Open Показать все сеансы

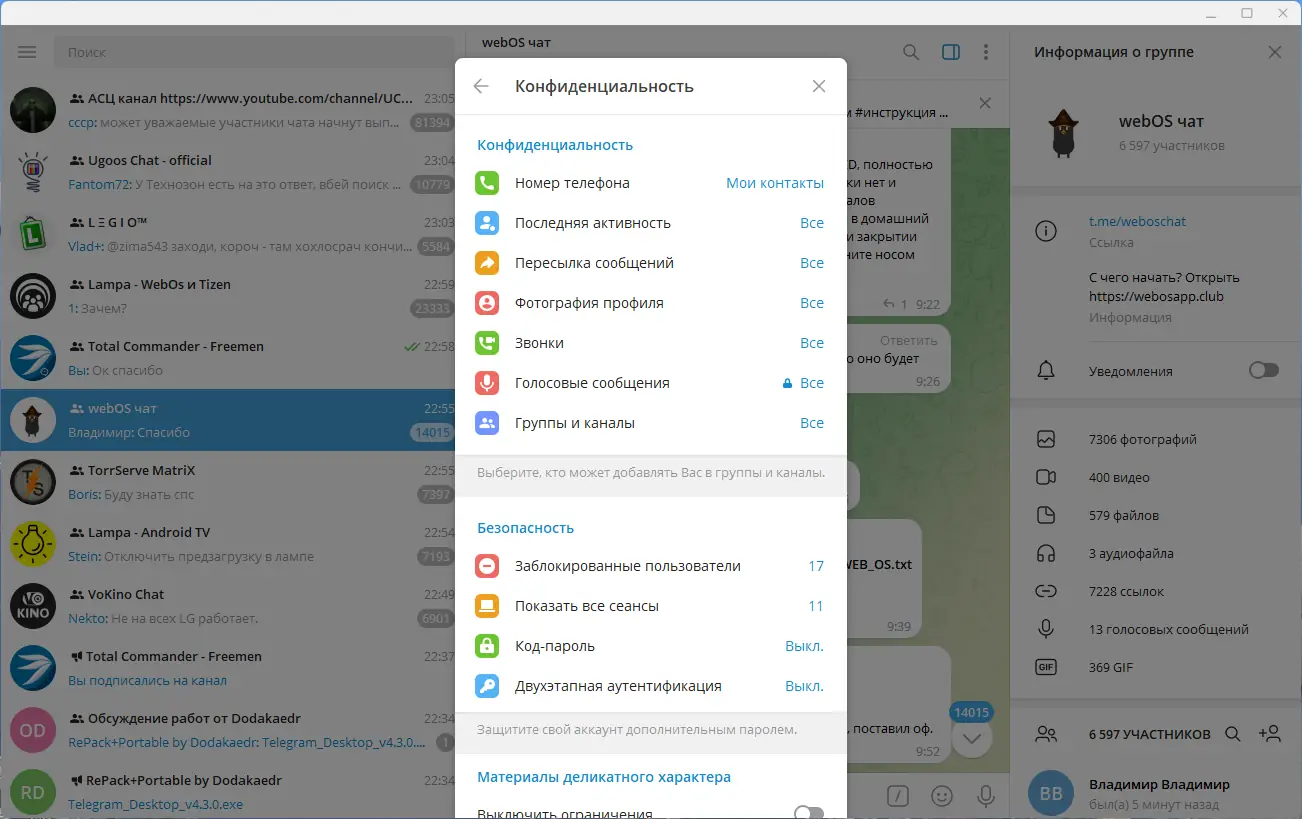650,606
